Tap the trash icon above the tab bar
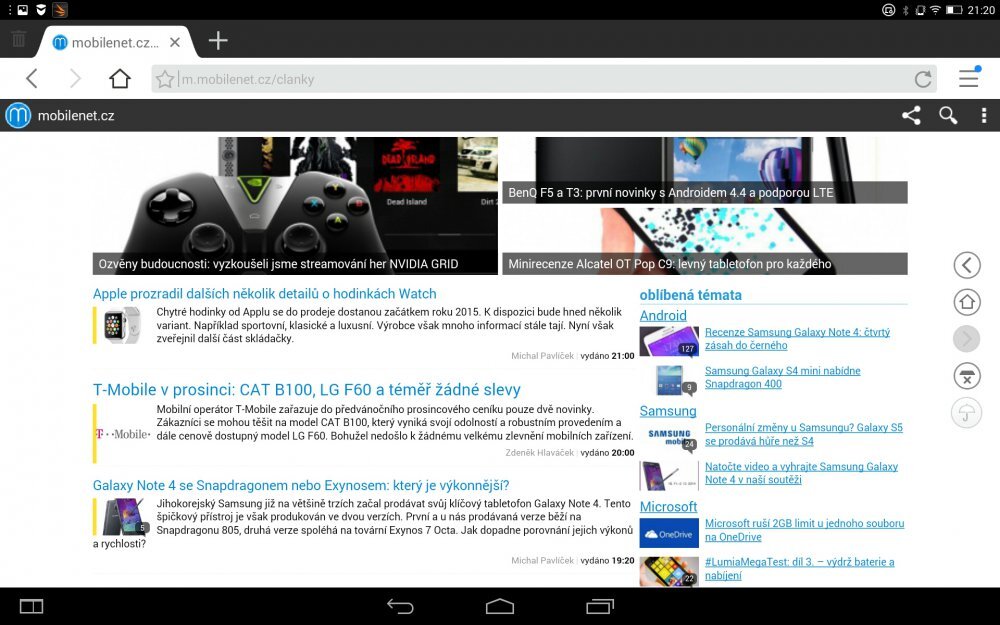Viewport: 1000px width, 625px height. (18, 39)
